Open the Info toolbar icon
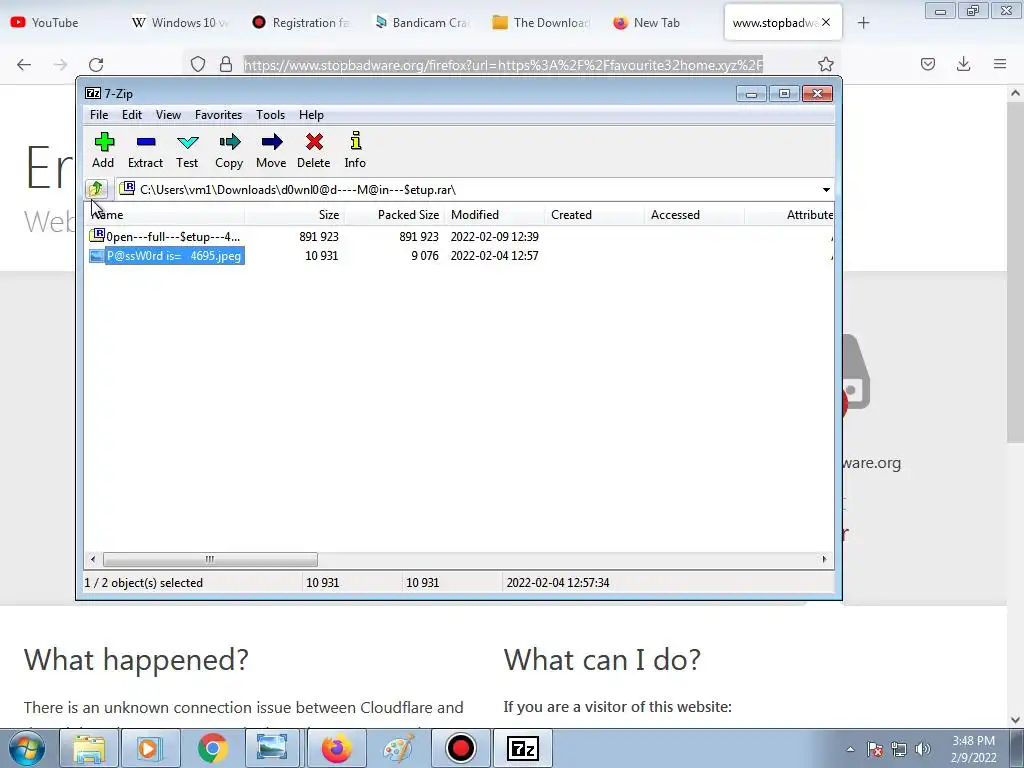The height and width of the screenshot is (768, 1024). [355, 150]
